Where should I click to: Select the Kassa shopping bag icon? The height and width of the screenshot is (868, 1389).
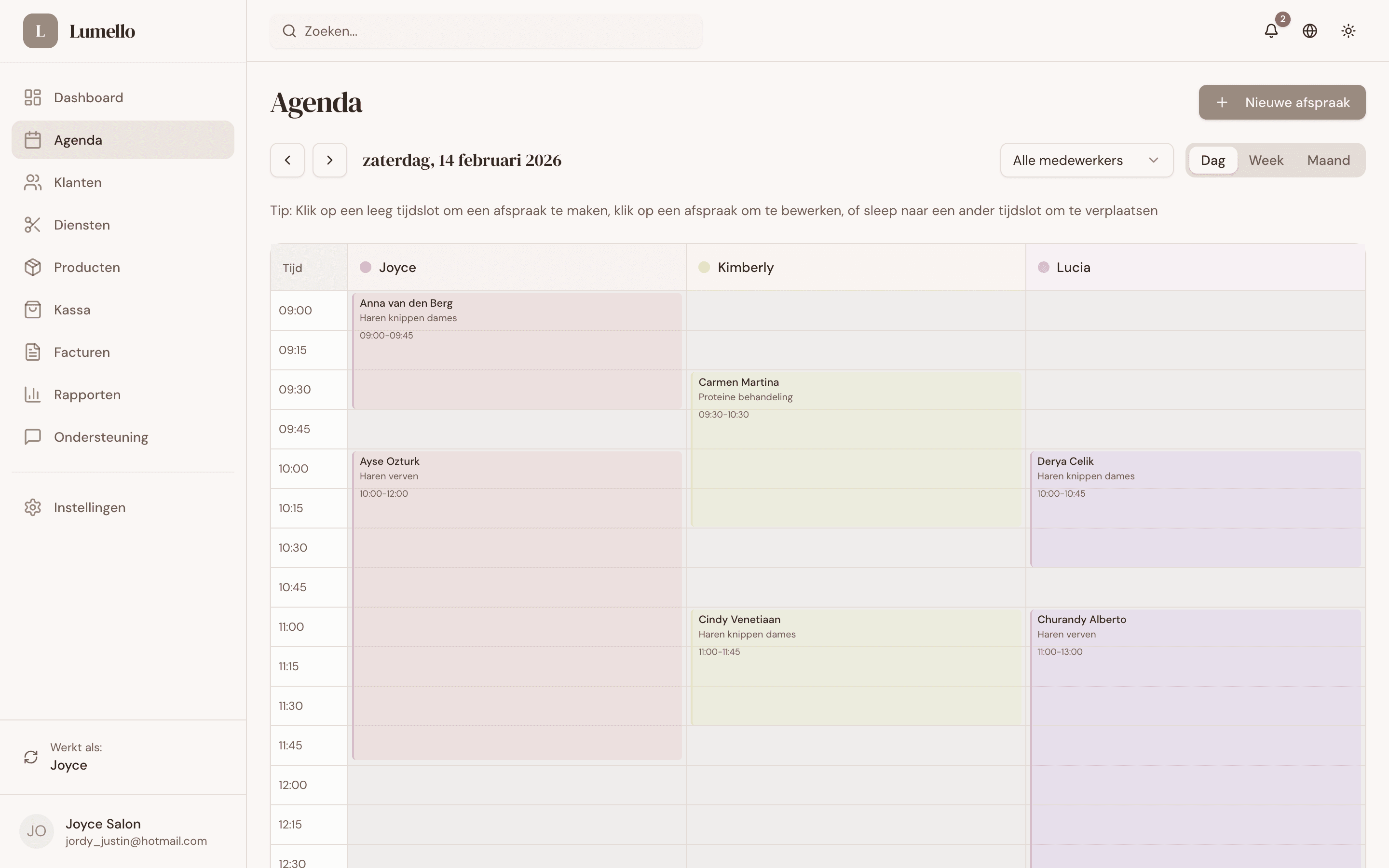(33, 310)
